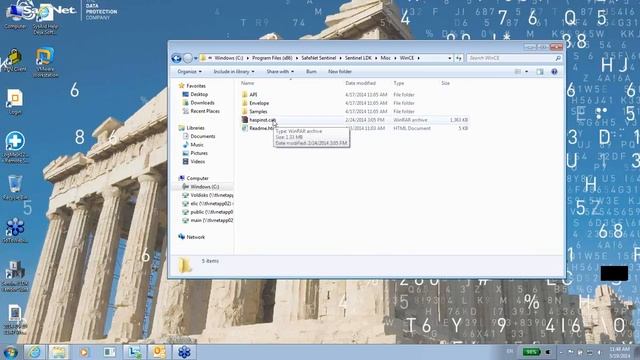Open the Pictures library

coord(199,153)
